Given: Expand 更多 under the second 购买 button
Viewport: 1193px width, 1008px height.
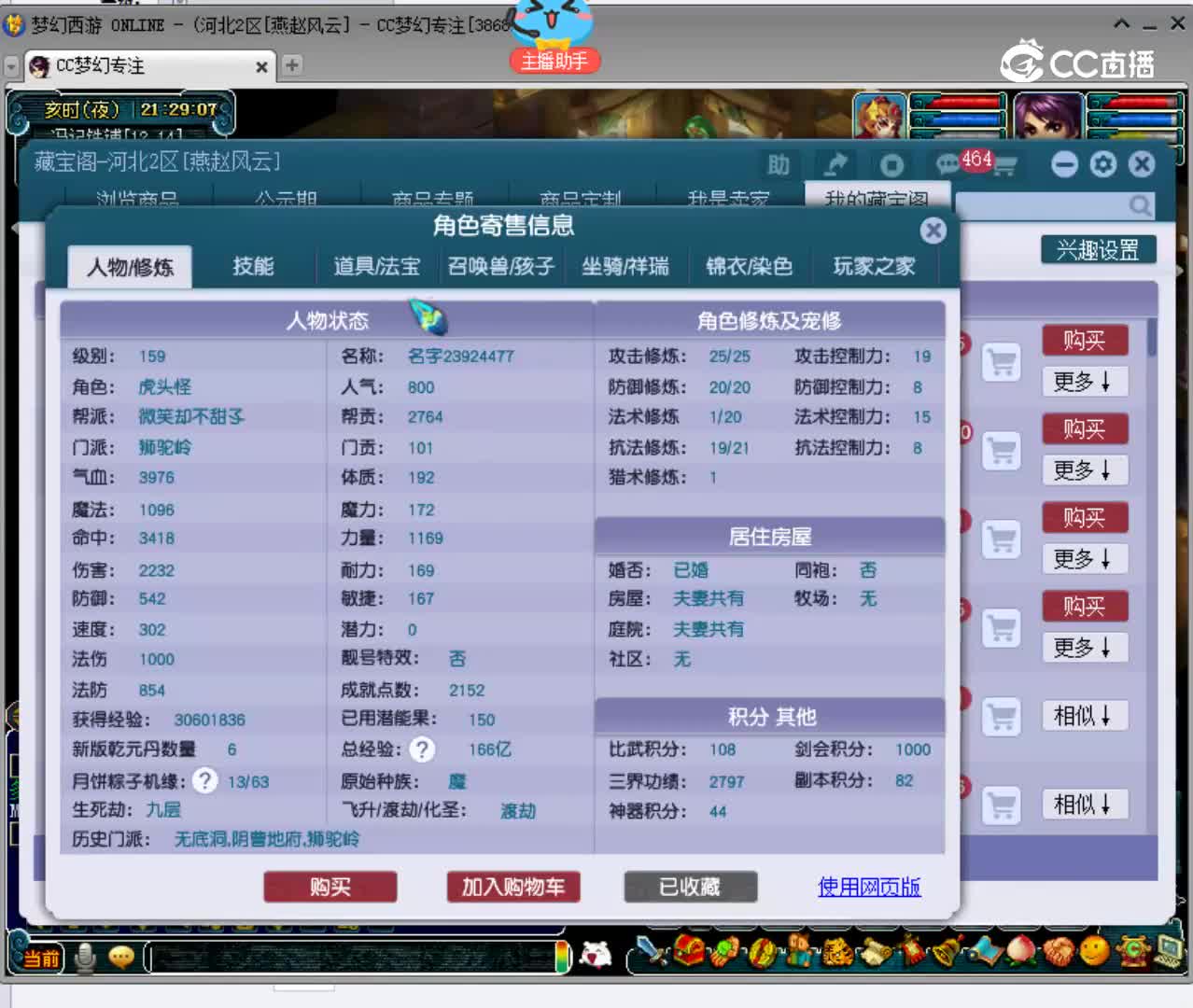Looking at the screenshot, I should click(x=1085, y=470).
